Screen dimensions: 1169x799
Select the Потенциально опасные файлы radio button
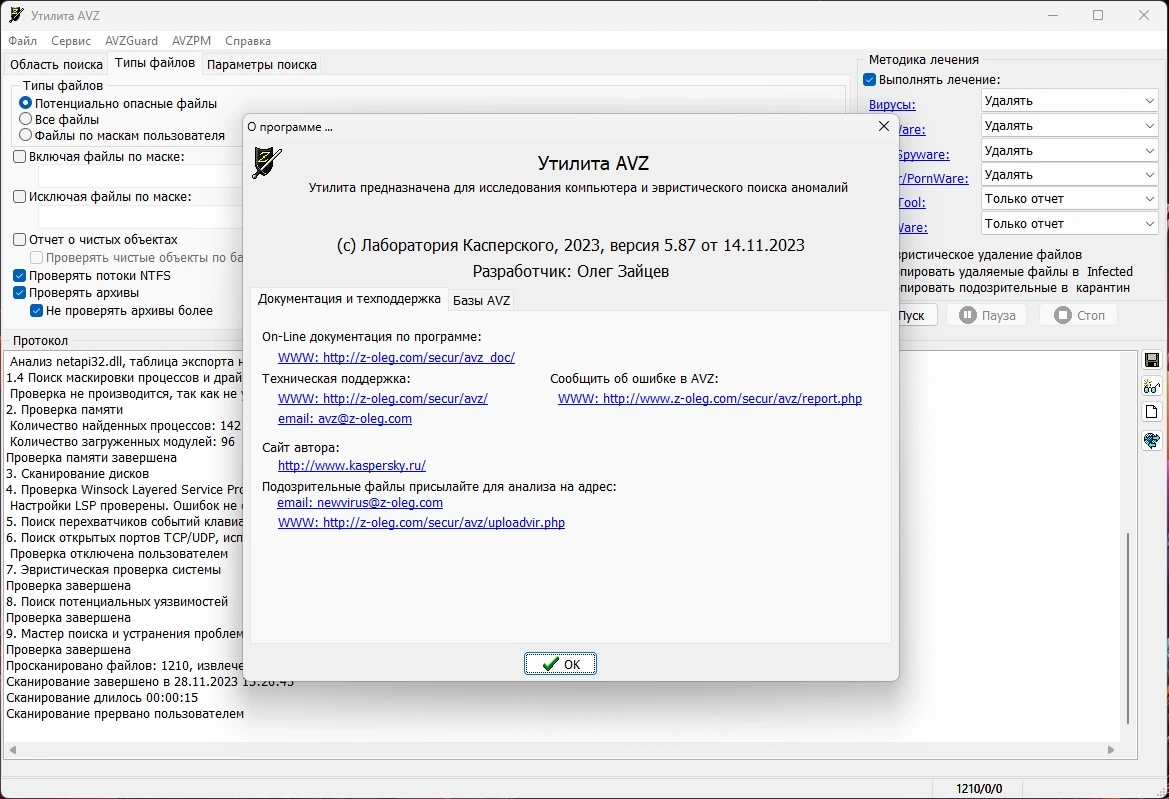coord(25,103)
